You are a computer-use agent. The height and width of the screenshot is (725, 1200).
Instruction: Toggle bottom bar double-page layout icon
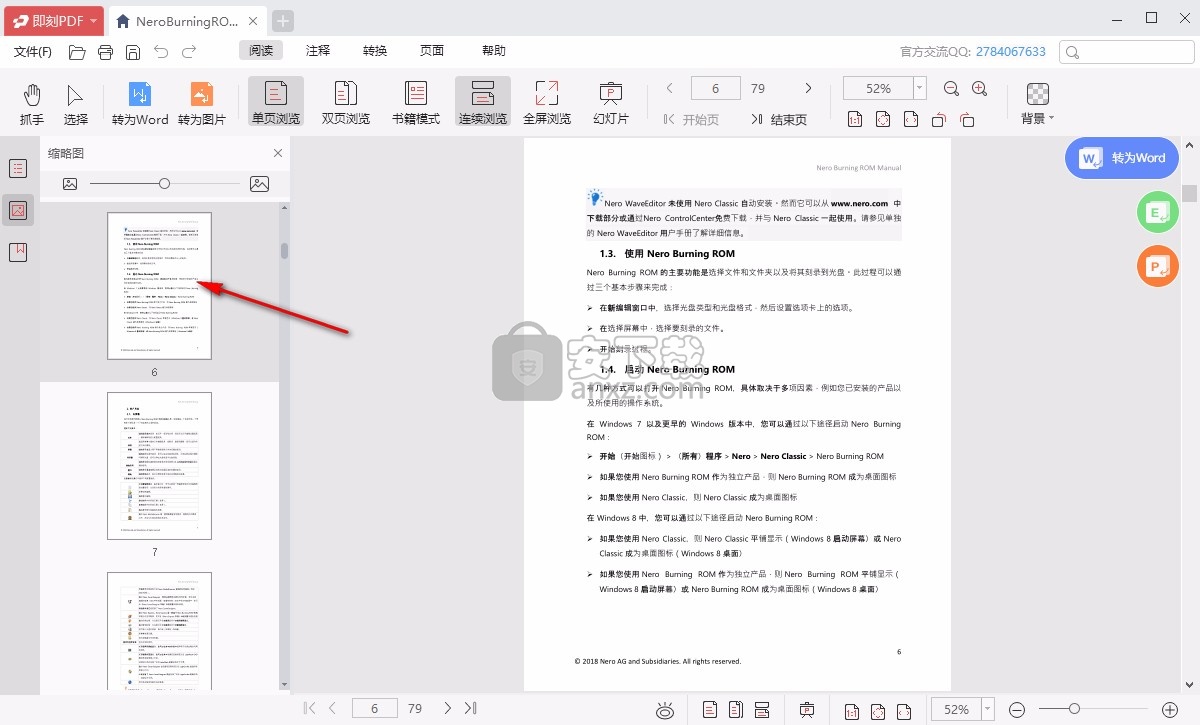[736, 710]
